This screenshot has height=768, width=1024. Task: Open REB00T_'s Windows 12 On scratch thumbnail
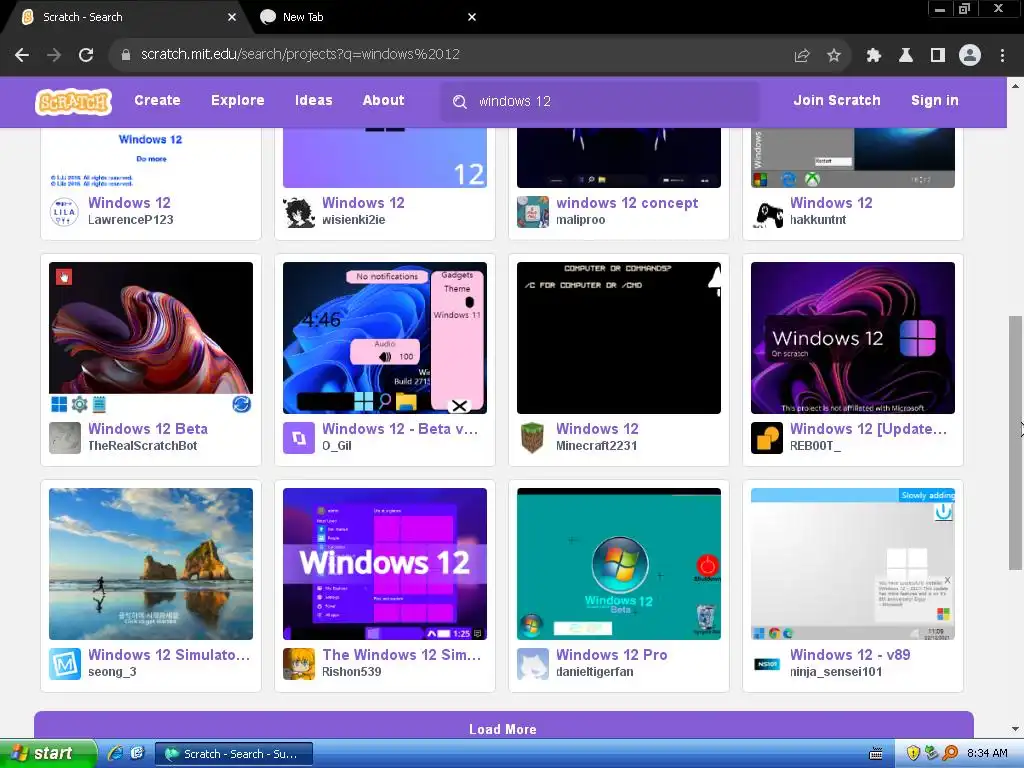[x=853, y=338]
